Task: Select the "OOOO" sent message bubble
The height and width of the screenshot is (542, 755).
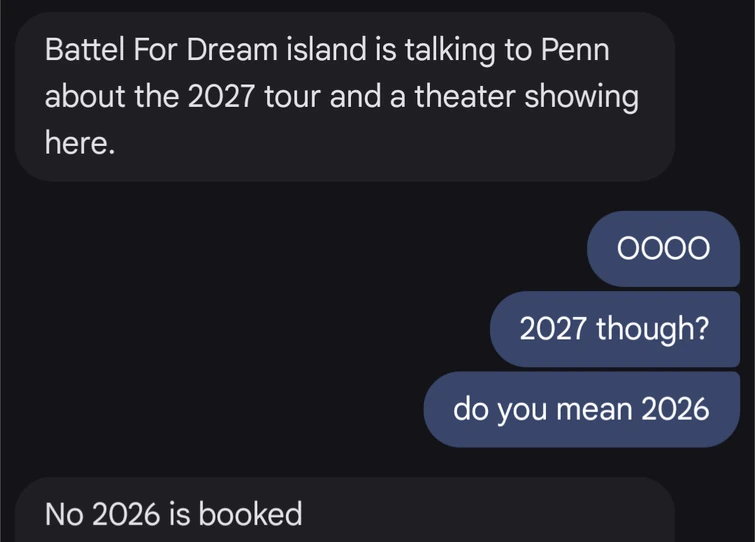Action: pos(663,249)
